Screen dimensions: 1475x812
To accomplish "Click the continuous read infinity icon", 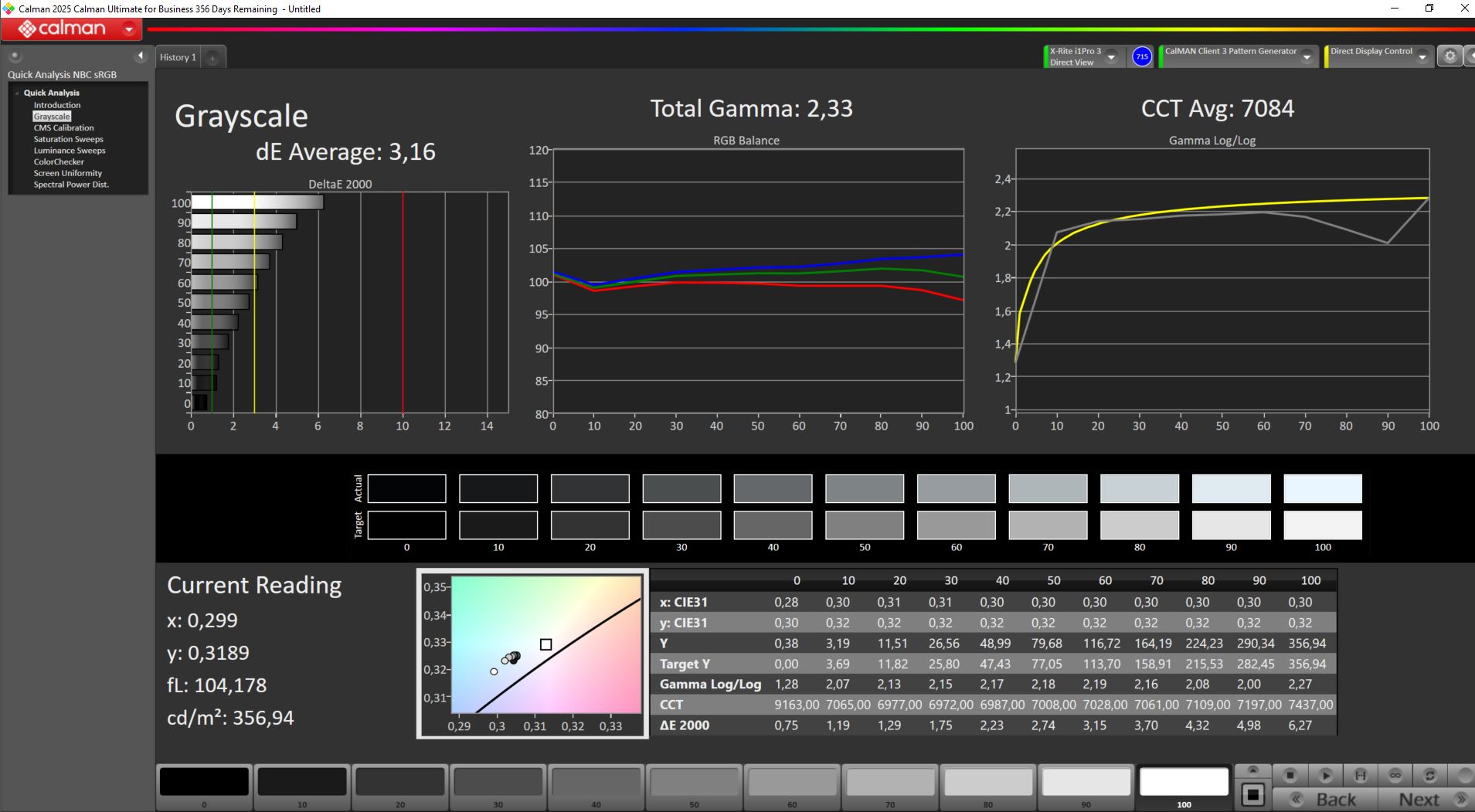I will click(1395, 775).
